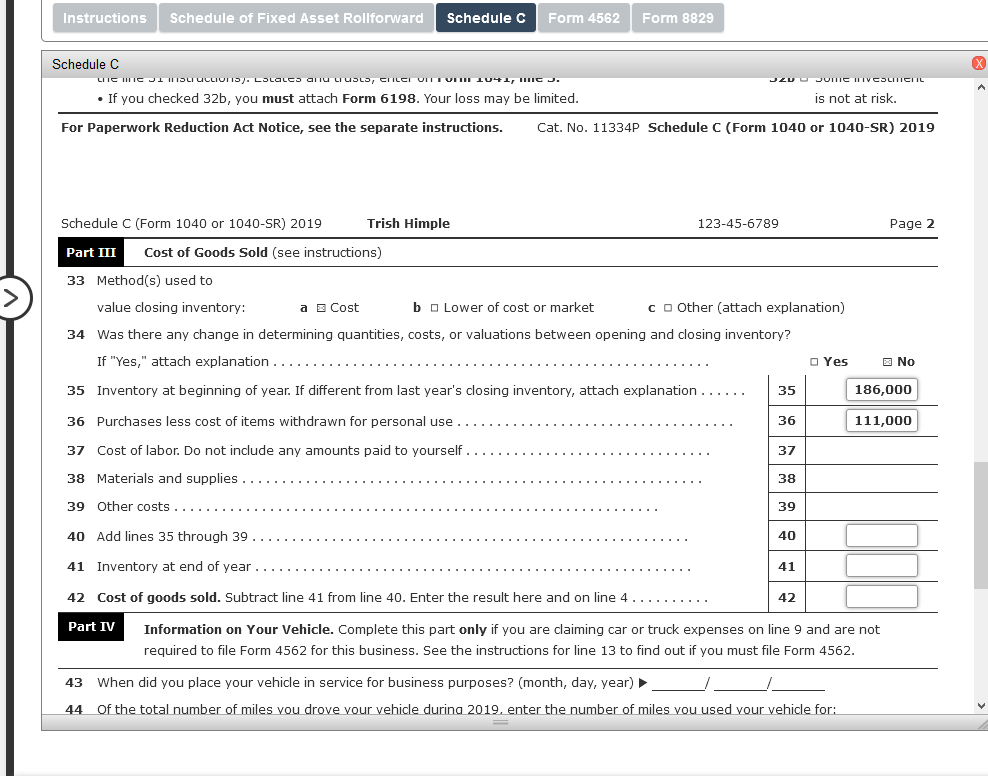
Task: Click the line 36 purchases amount field
Action: coord(881,420)
